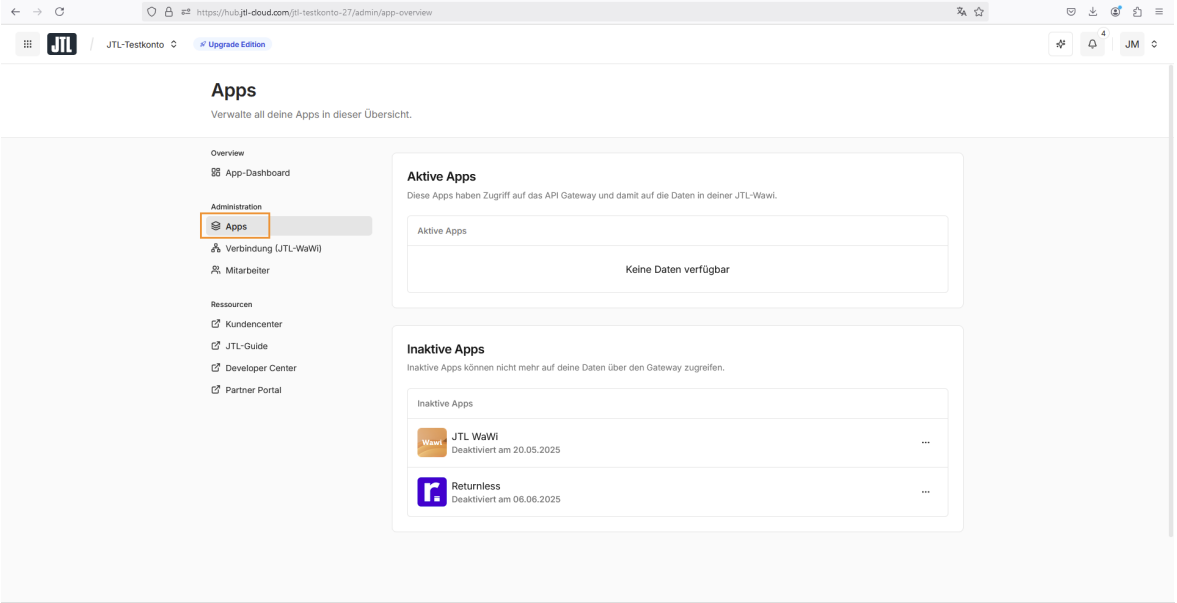The height and width of the screenshot is (603, 1177).
Task: Select Apps in the Administration sidebar
Action: (x=289, y=226)
